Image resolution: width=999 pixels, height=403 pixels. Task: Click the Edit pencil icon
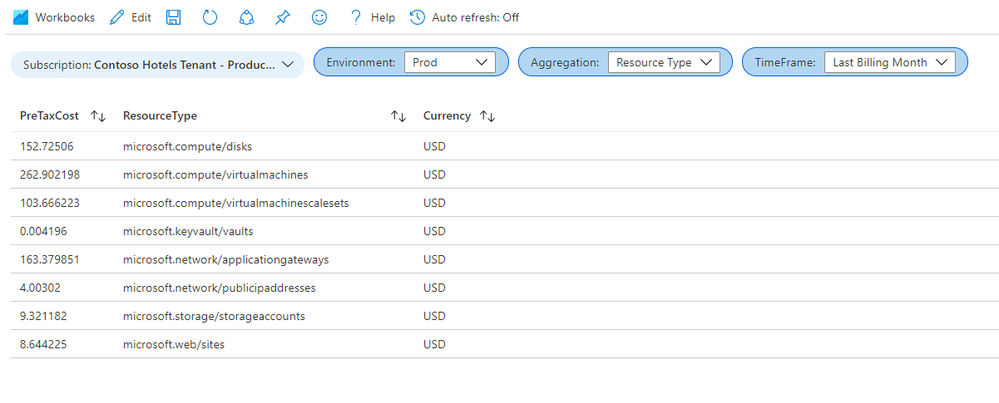click(117, 18)
